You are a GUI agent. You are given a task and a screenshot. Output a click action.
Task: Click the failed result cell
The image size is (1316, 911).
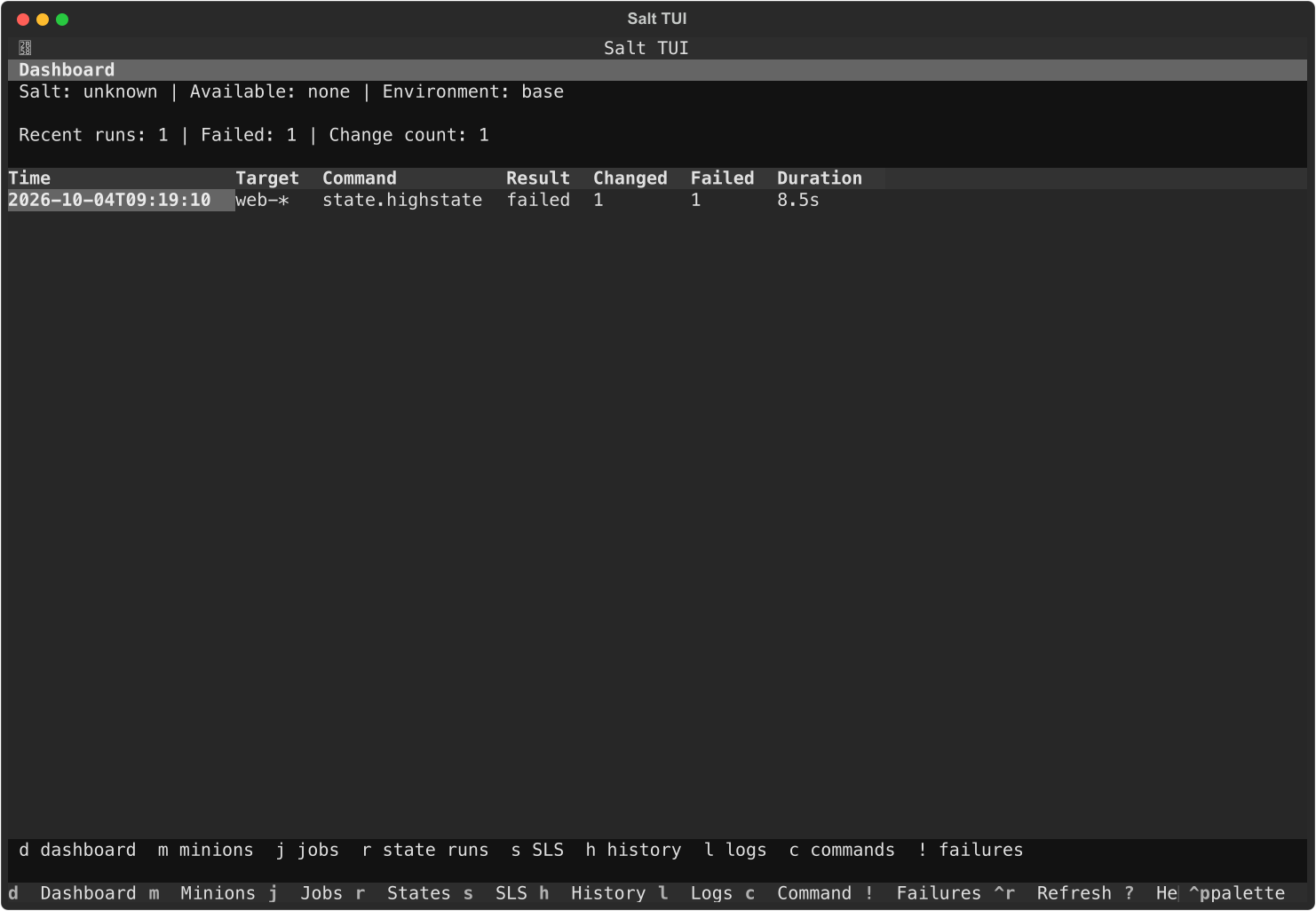[x=538, y=201]
